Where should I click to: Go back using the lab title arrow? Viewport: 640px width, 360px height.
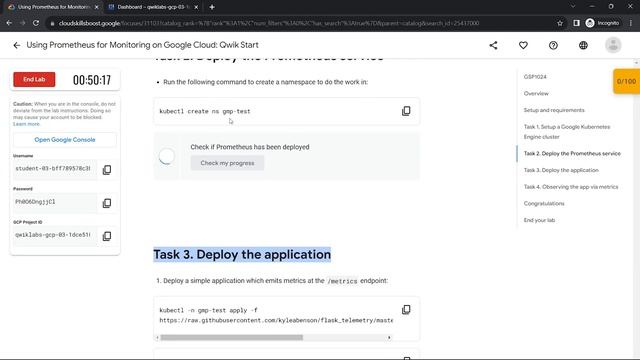(16, 45)
